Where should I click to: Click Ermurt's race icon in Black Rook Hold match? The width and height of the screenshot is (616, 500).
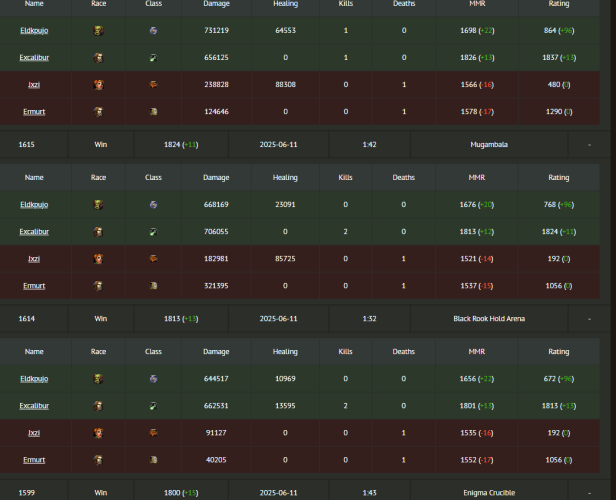[98, 460]
